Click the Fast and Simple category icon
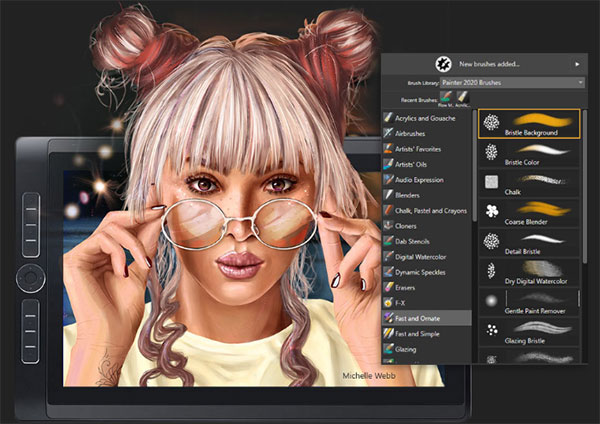This screenshot has width=600, height=424. [x=388, y=334]
